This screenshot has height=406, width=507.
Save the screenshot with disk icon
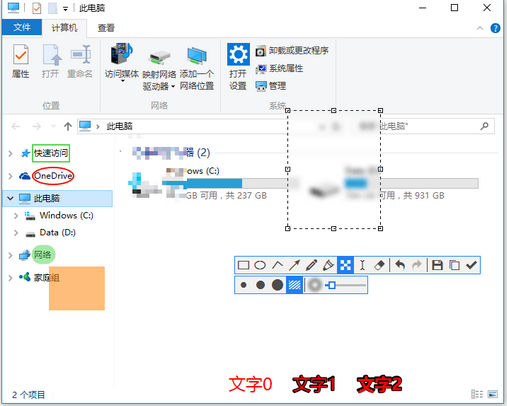tap(437, 265)
